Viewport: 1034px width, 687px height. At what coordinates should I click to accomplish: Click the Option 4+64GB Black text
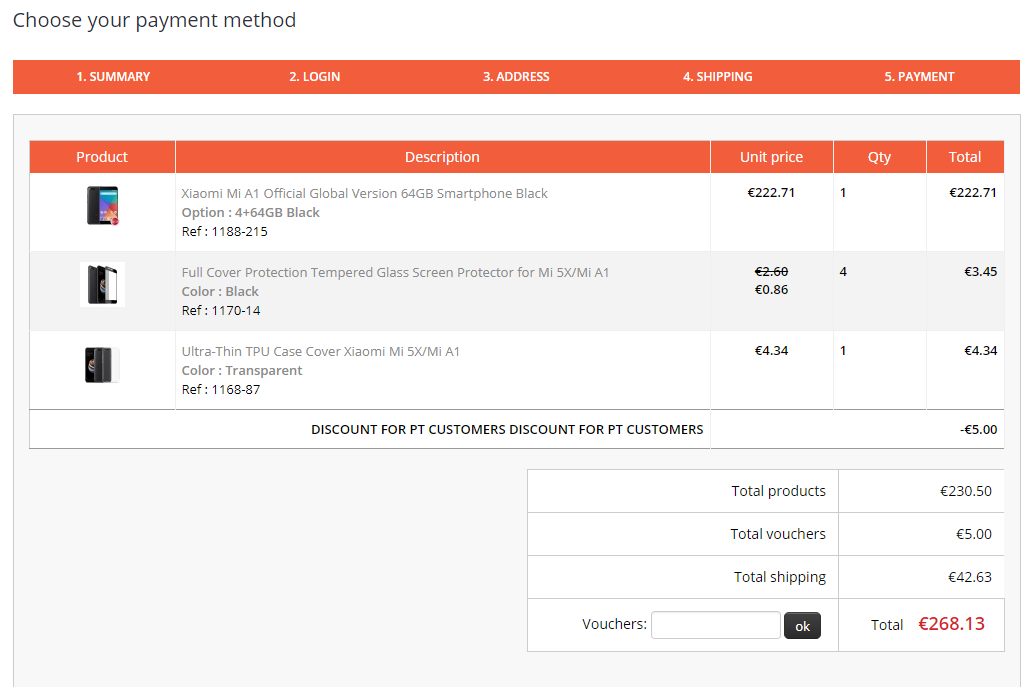[x=250, y=213]
